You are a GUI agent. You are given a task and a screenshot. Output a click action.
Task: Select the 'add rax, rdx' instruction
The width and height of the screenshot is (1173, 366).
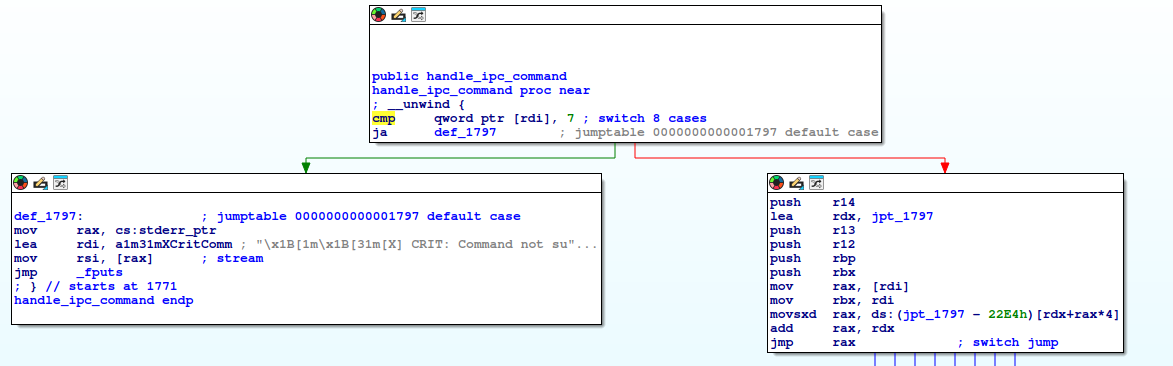[833, 330]
